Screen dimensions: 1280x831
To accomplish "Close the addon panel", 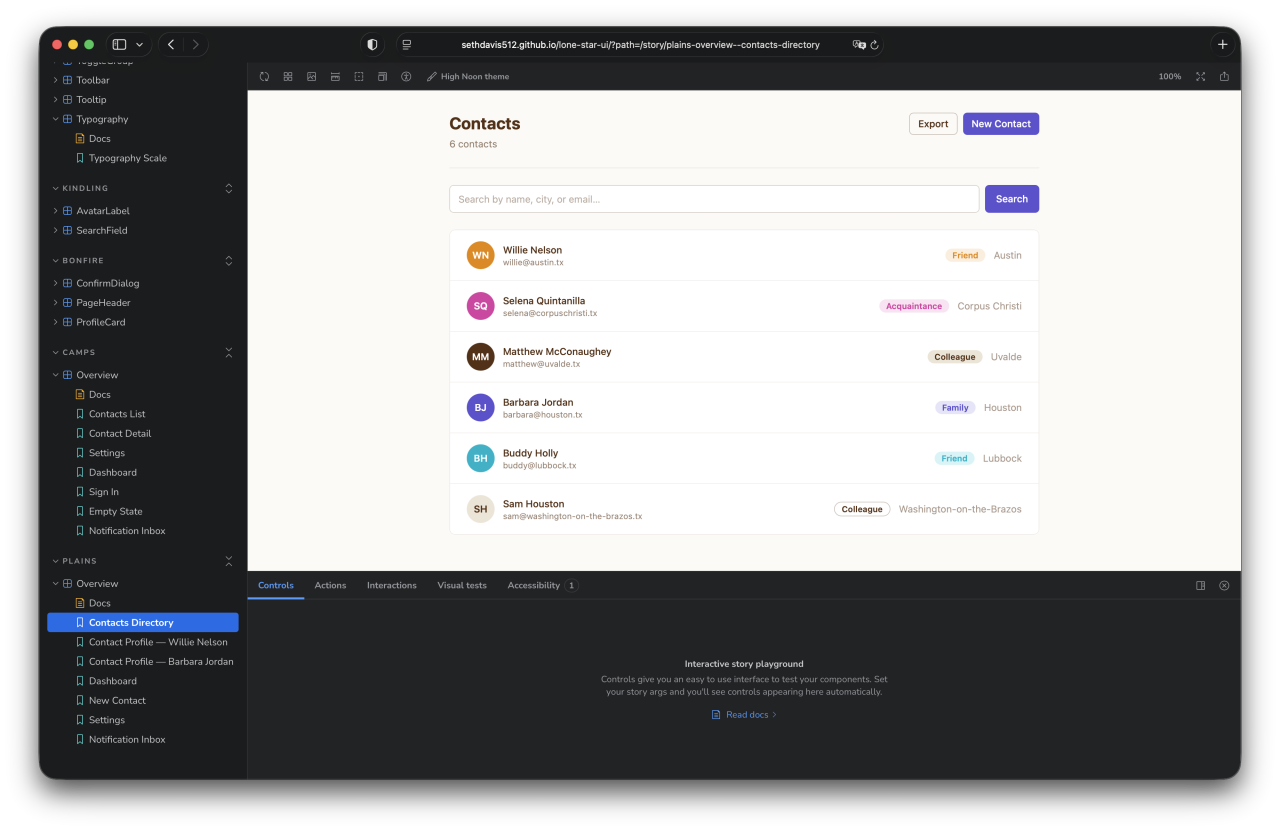I will (x=1224, y=585).
